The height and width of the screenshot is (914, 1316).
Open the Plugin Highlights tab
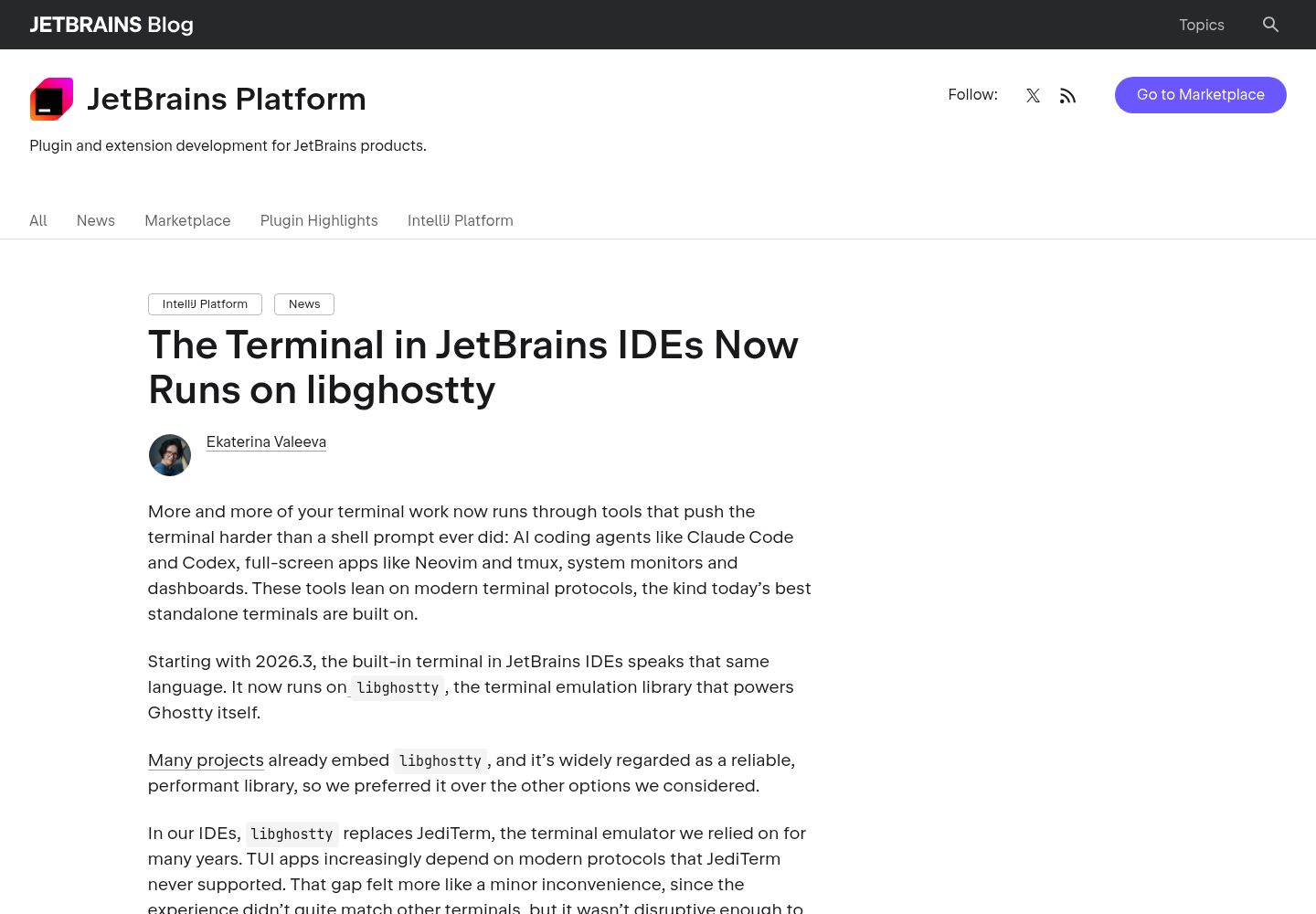[319, 220]
